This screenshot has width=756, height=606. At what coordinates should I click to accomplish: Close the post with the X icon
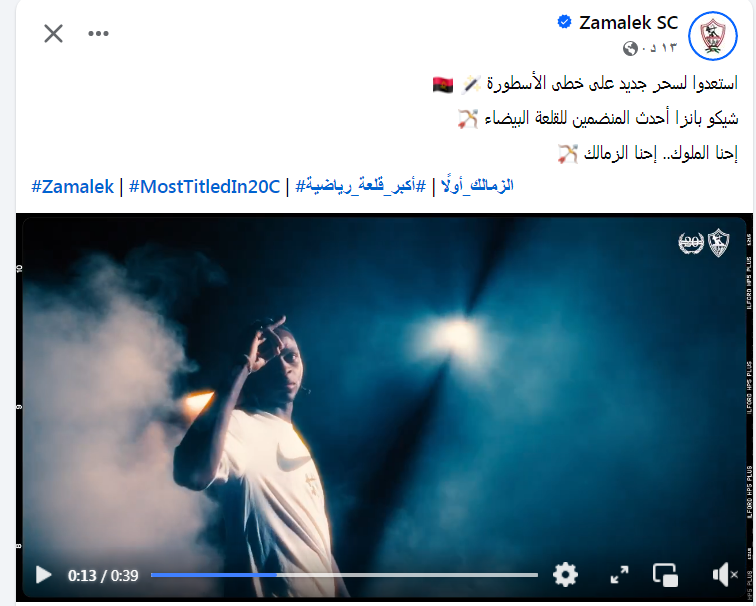click(53, 34)
